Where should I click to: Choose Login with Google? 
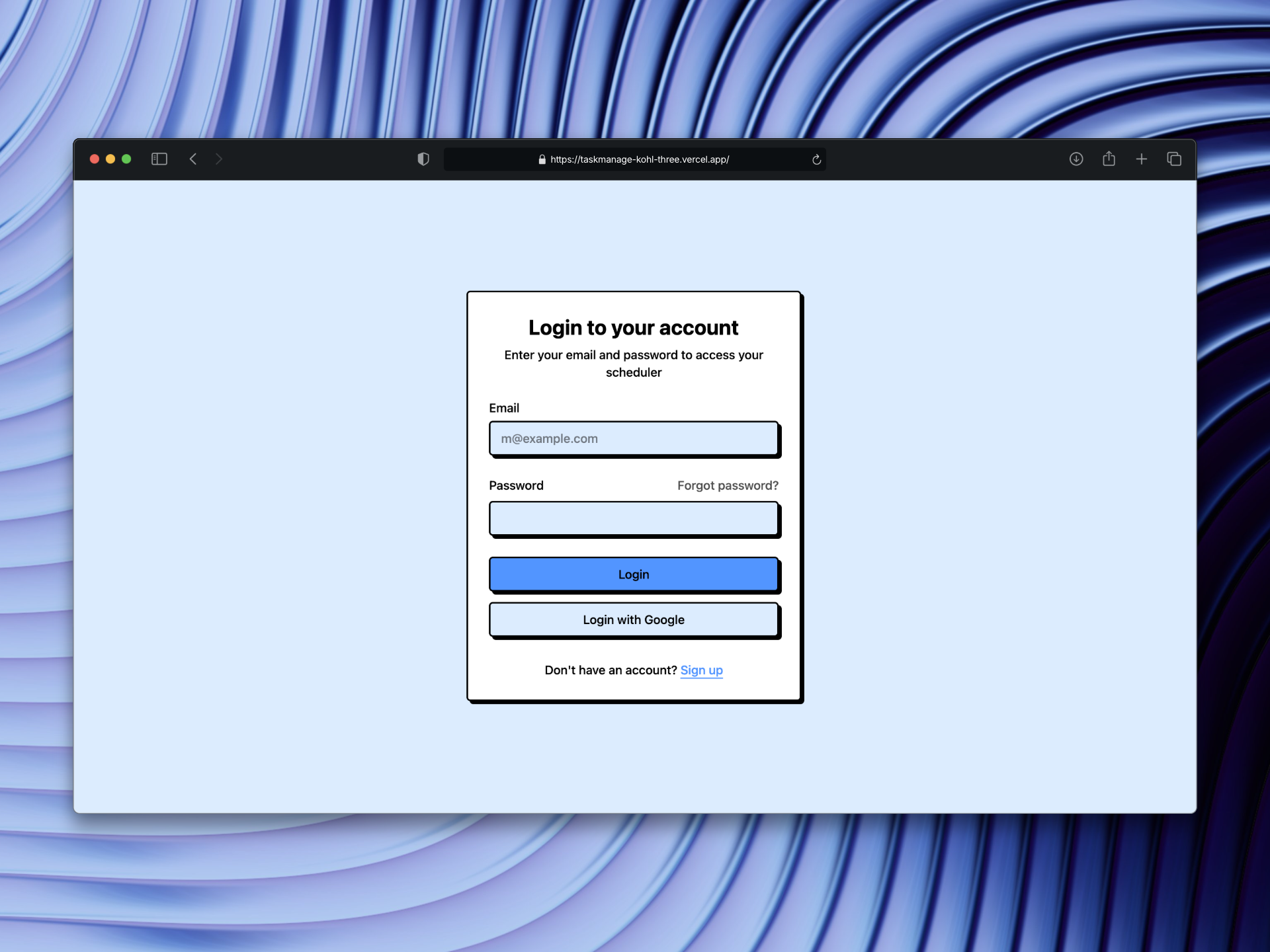coord(634,619)
